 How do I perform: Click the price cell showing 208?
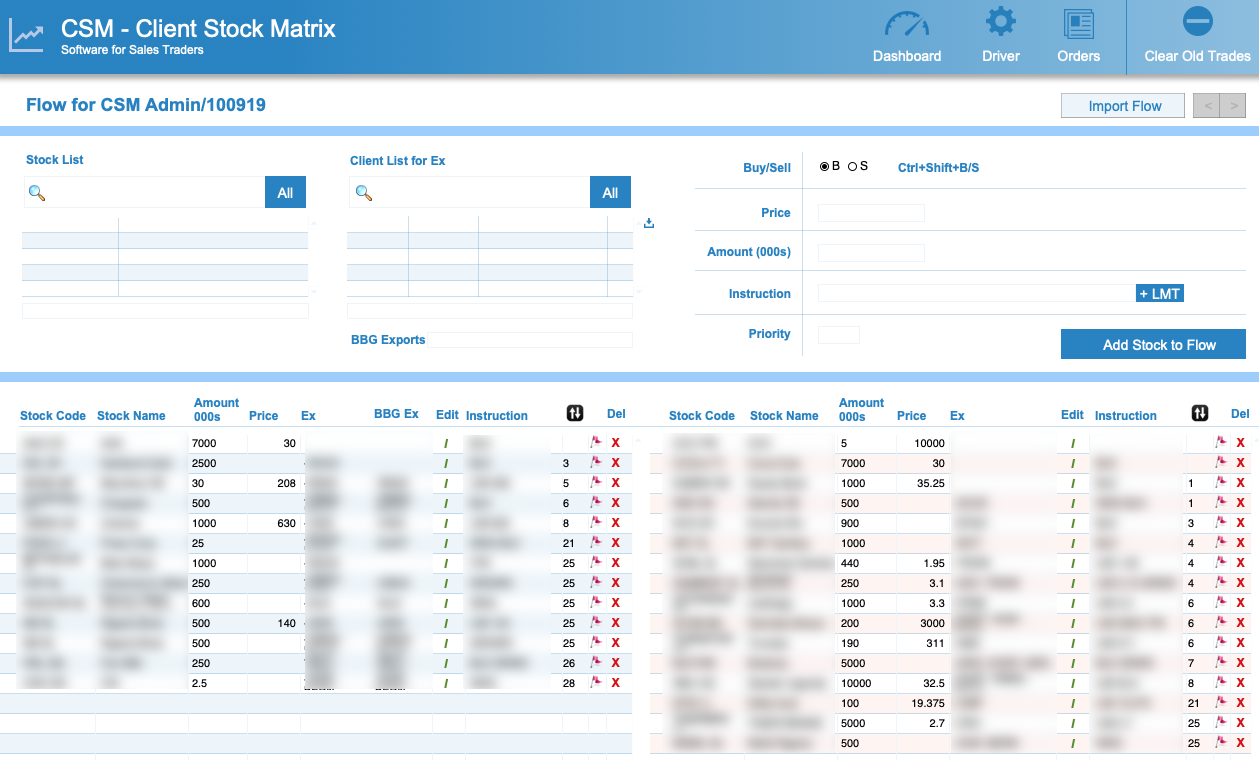[x=273, y=483]
